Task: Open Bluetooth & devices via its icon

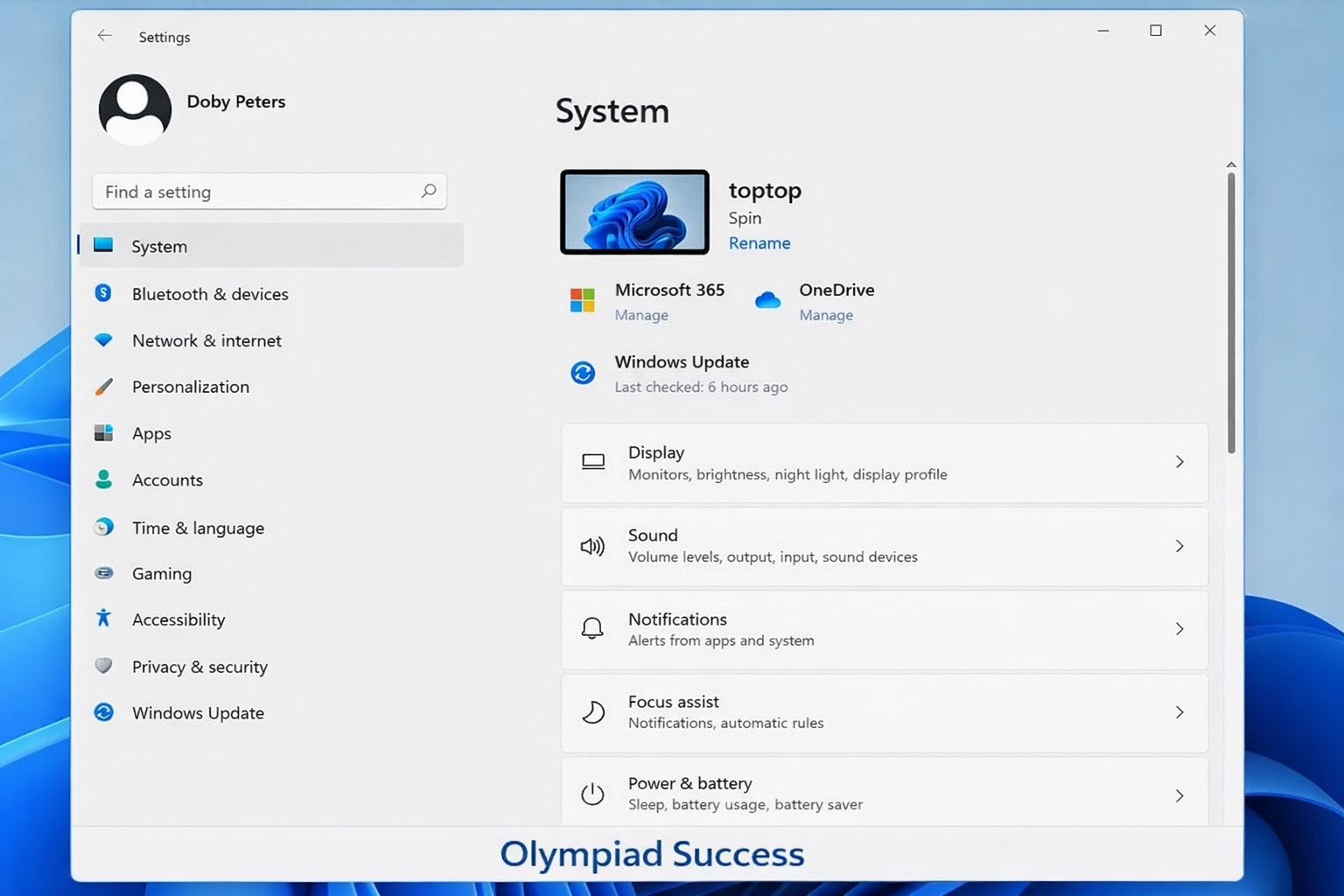Action: pyautogui.click(x=103, y=293)
